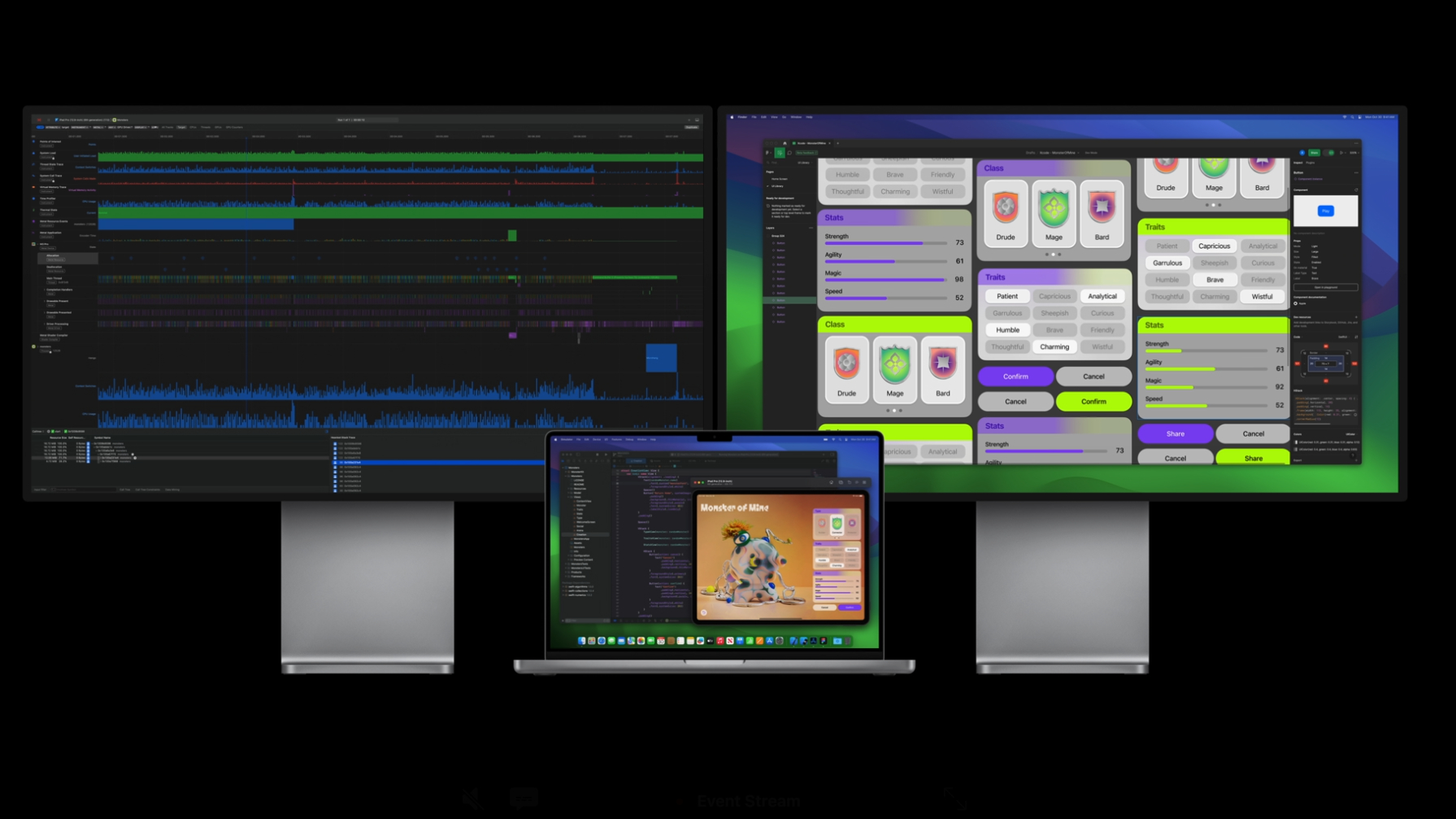1456x819 pixels.
Task: Open Mail from the MacBook dock
Action: coord(621,641)
